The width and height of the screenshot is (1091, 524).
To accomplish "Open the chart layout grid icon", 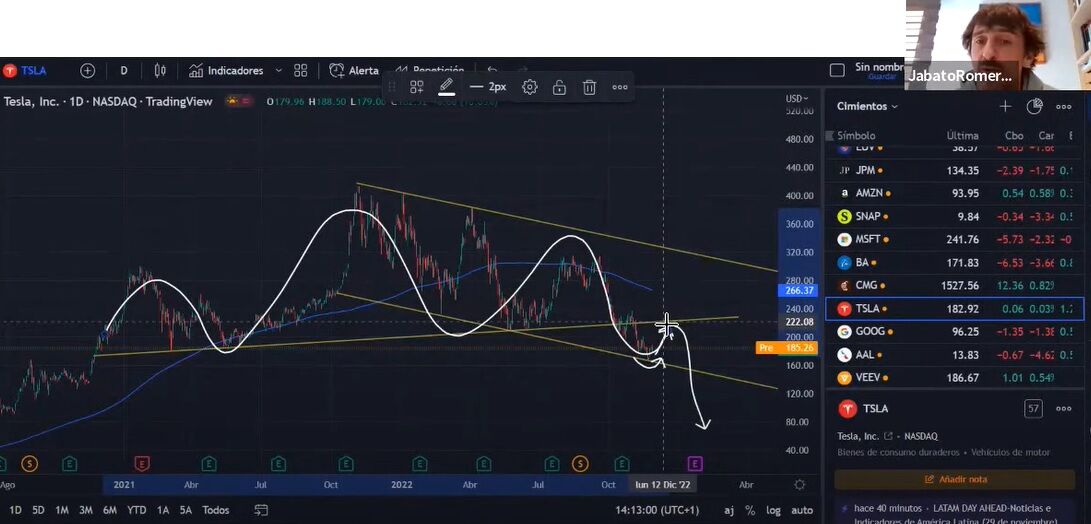I will (x=301, y=71).
